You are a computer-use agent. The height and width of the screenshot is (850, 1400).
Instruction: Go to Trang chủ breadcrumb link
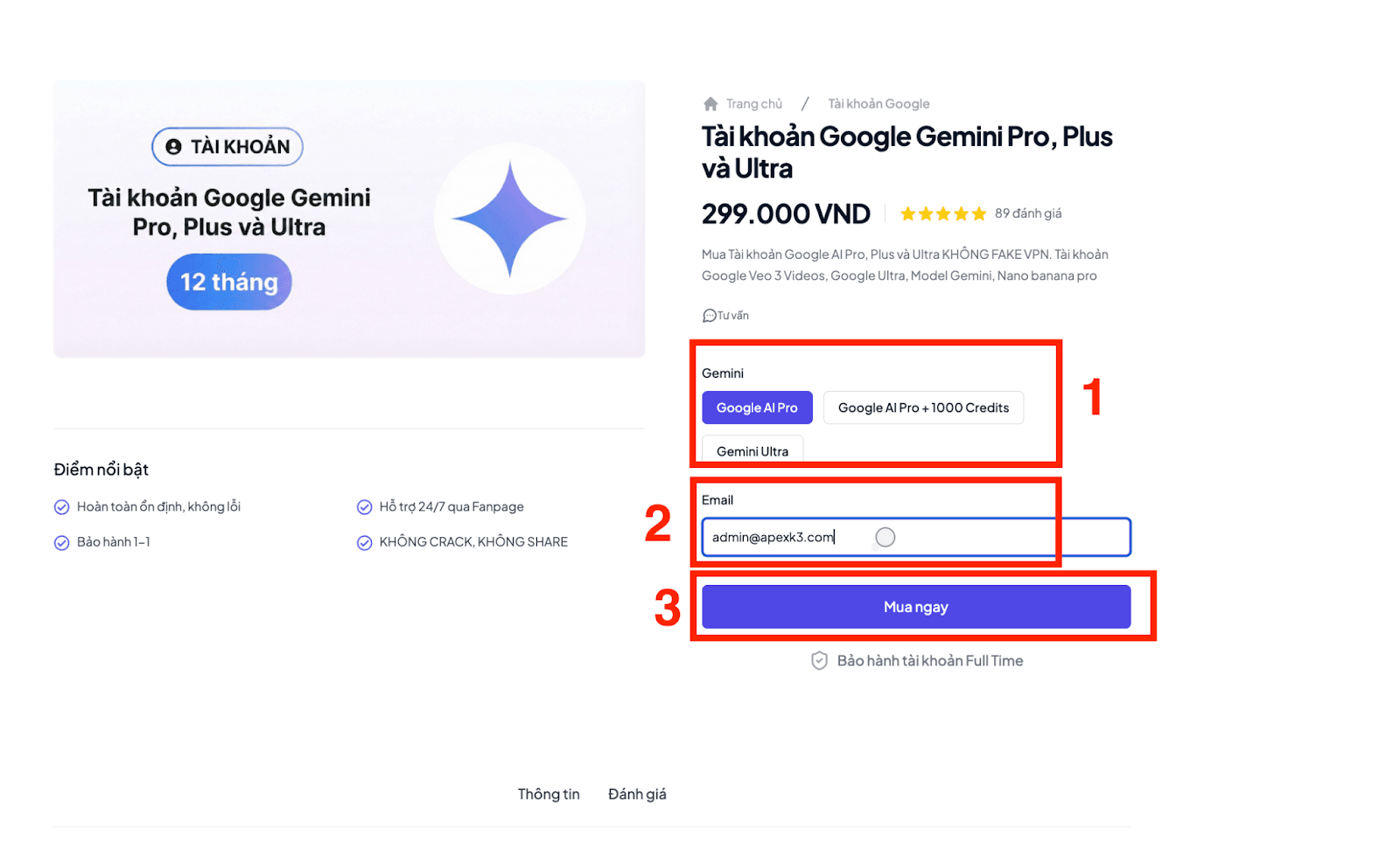click(753, 104)
